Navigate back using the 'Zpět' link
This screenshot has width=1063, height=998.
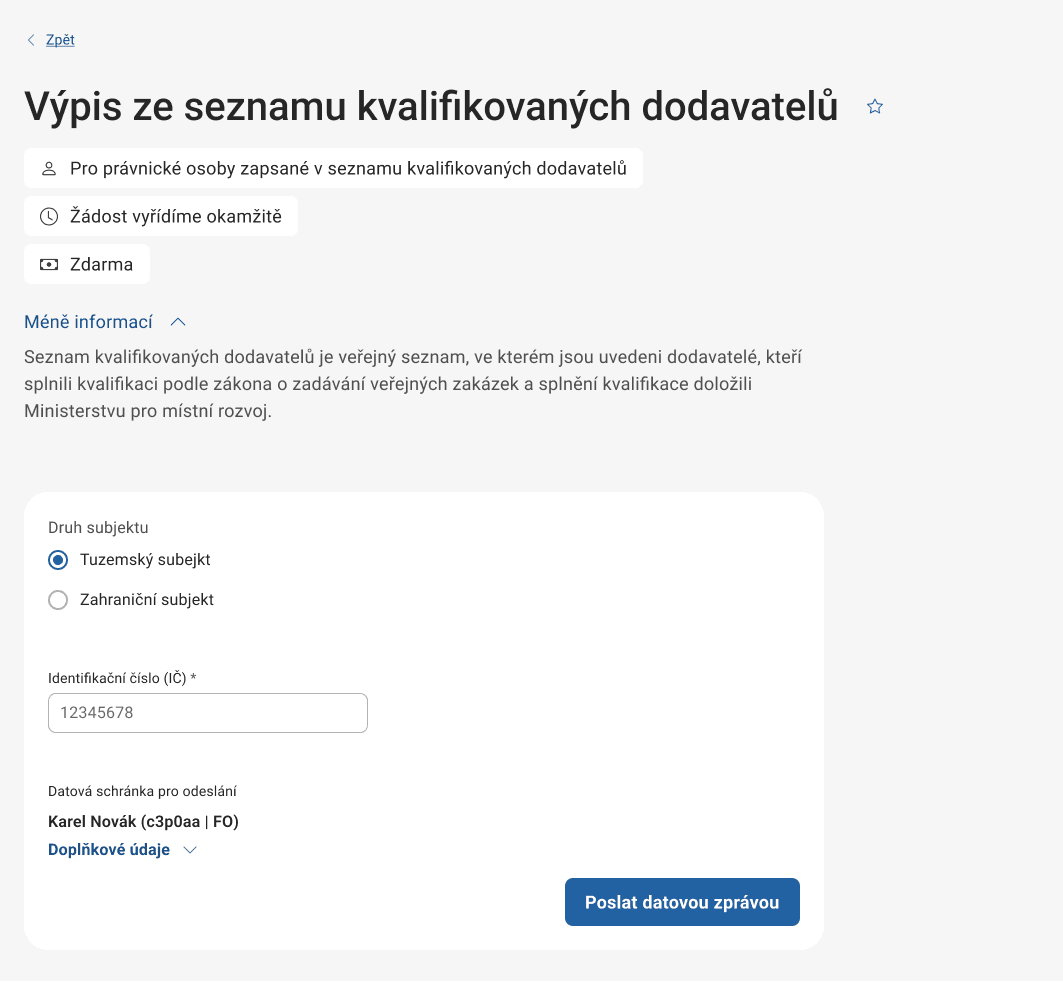tap(58, 39)
